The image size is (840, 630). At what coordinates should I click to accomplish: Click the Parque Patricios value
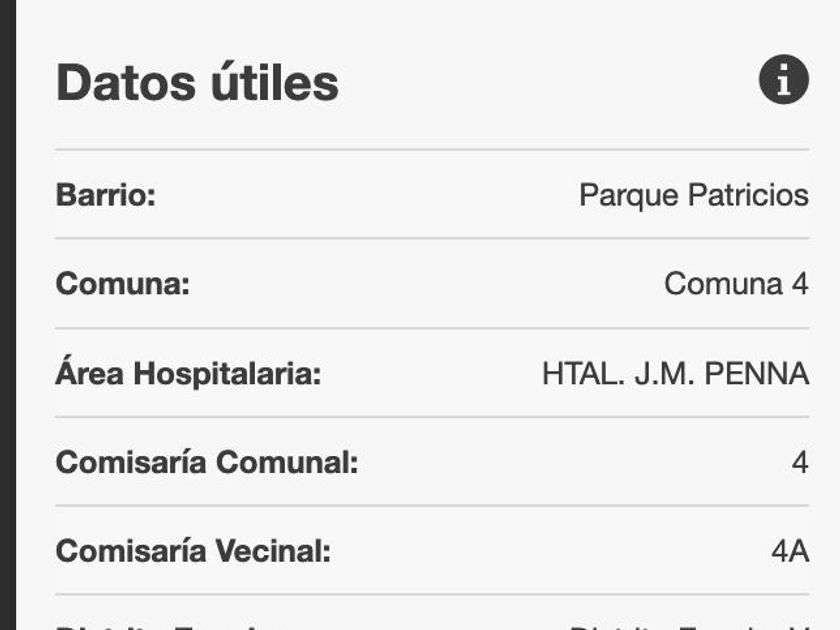(x=693, y=194)
